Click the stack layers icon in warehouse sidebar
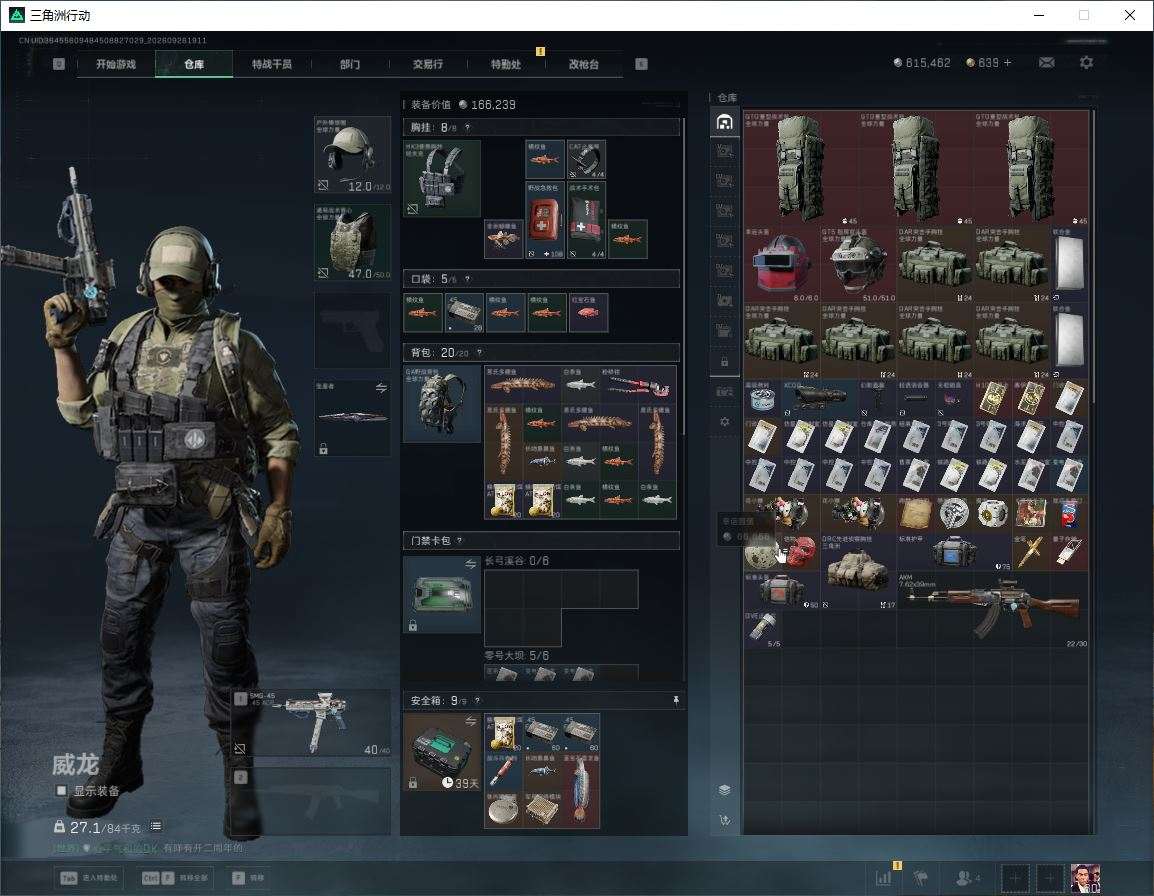The width and height of the screenshot is (1154, 896). coord(724,790)
